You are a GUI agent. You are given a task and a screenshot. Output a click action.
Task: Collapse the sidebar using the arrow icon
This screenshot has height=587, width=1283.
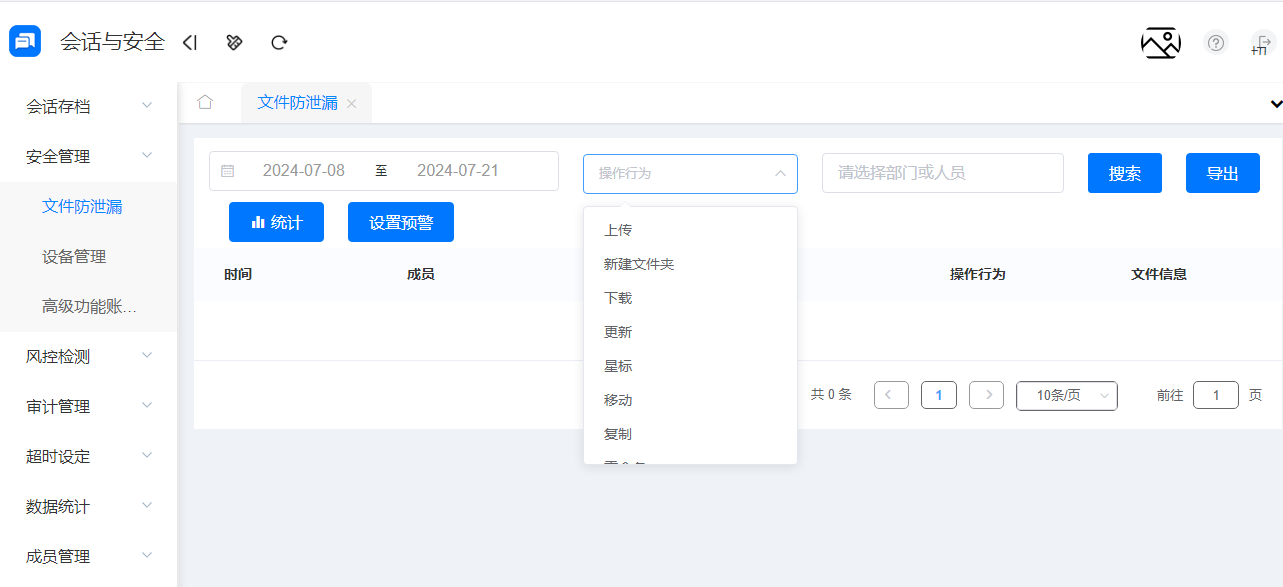click(x=190, y=42)
